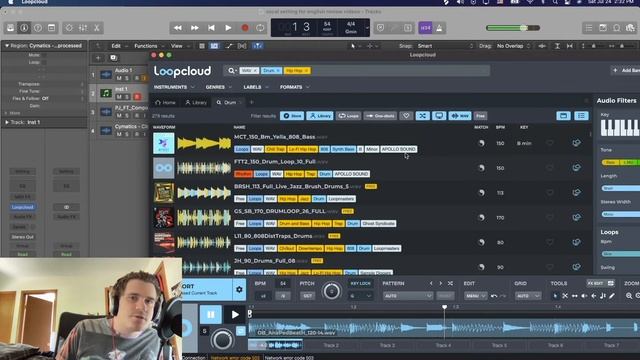Click the Logic Pro record button
The width and height of the screenshot is (640, 360).
tap(245, 28)
